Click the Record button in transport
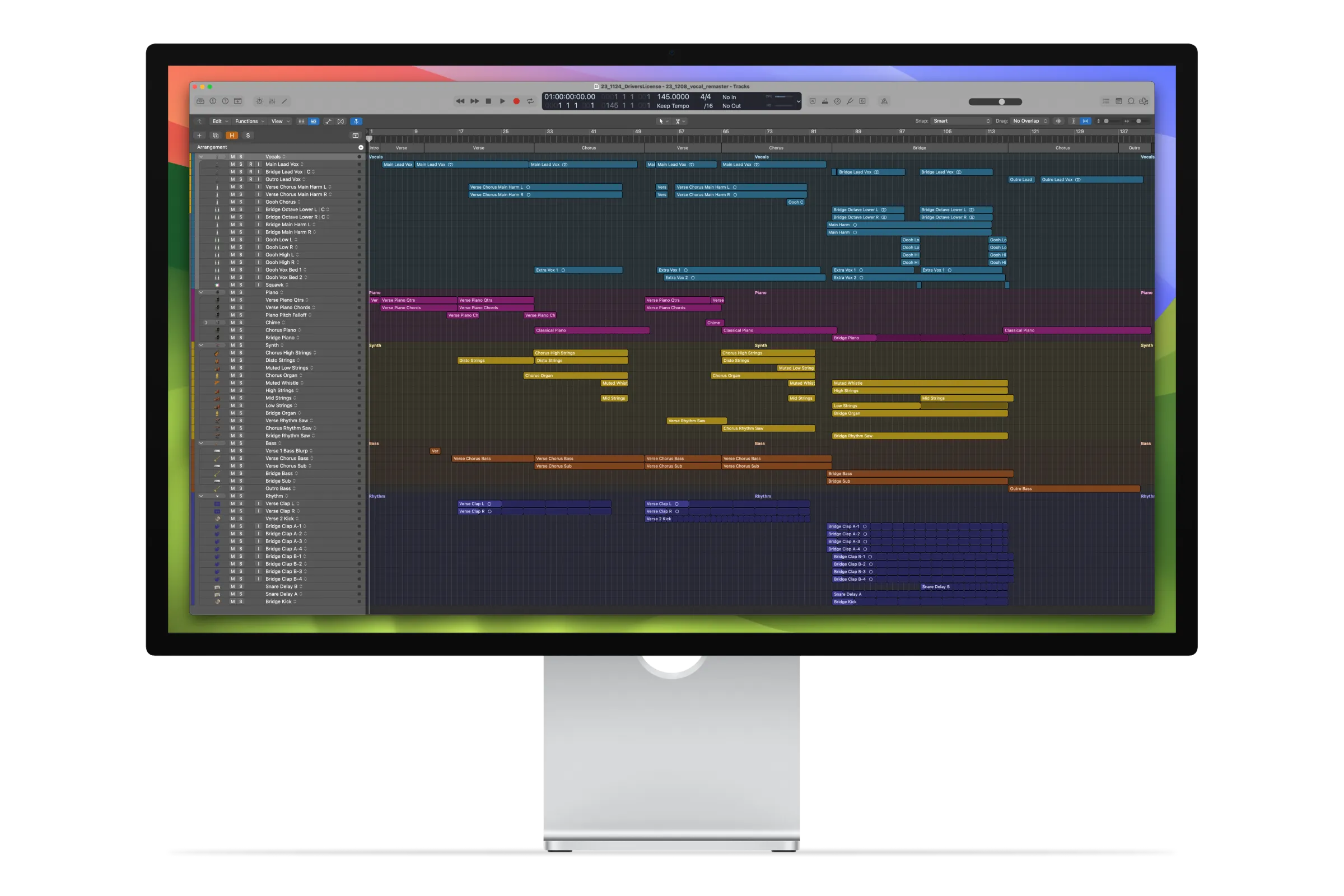Screen dimensions: 1344x896 [516, 101]
